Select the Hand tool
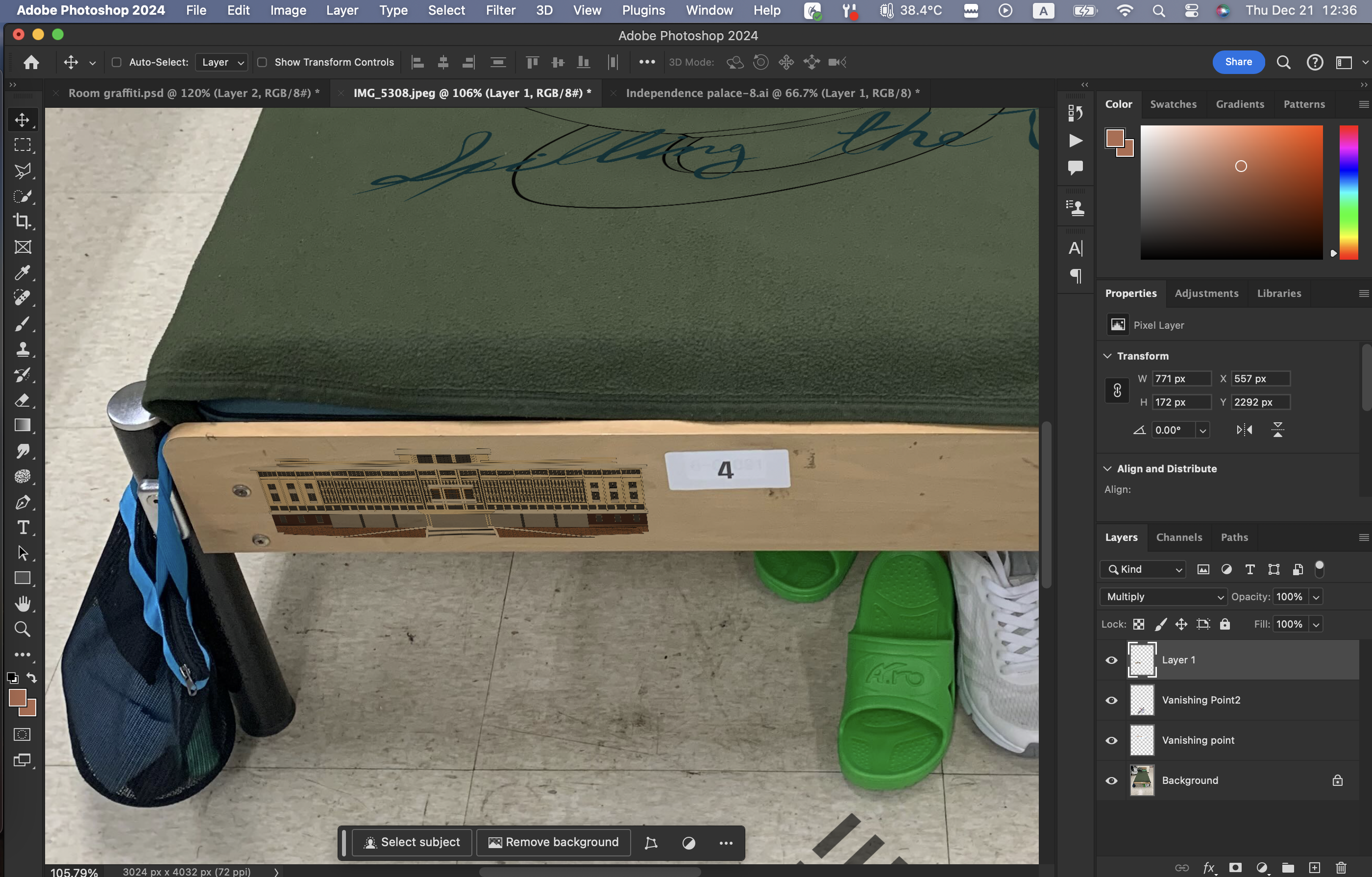Viewport: 1372px width, 877px height. pos(22,604)
